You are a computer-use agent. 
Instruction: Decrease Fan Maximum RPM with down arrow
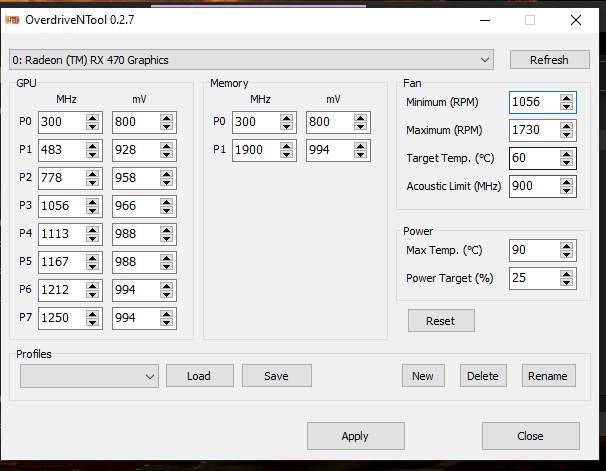(x=567, y=134)
